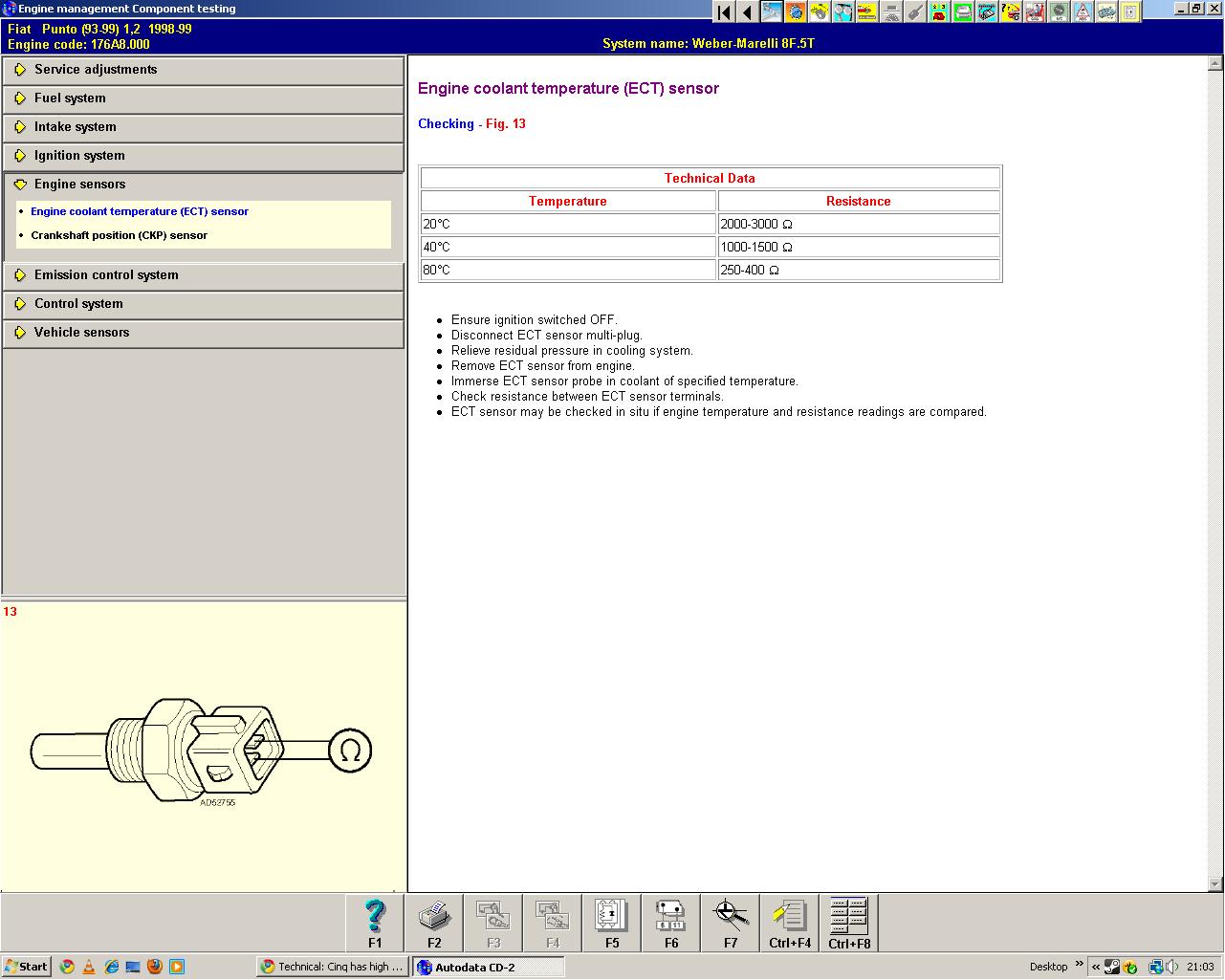Viewport: 1225px width, 980px height.
Task: Expand the Fuel system section
Action: click(204, 98)
